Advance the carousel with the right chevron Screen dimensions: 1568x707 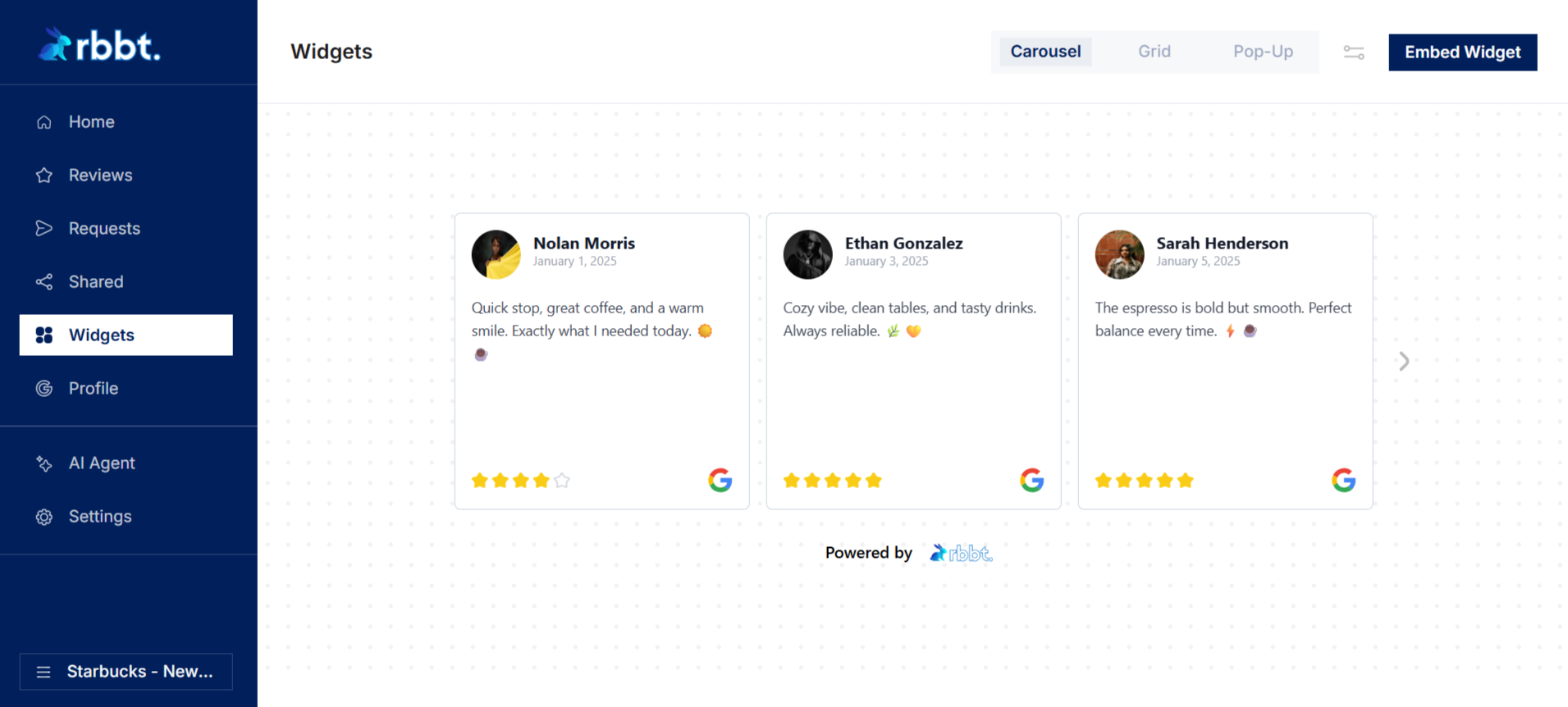(1403, 361)
